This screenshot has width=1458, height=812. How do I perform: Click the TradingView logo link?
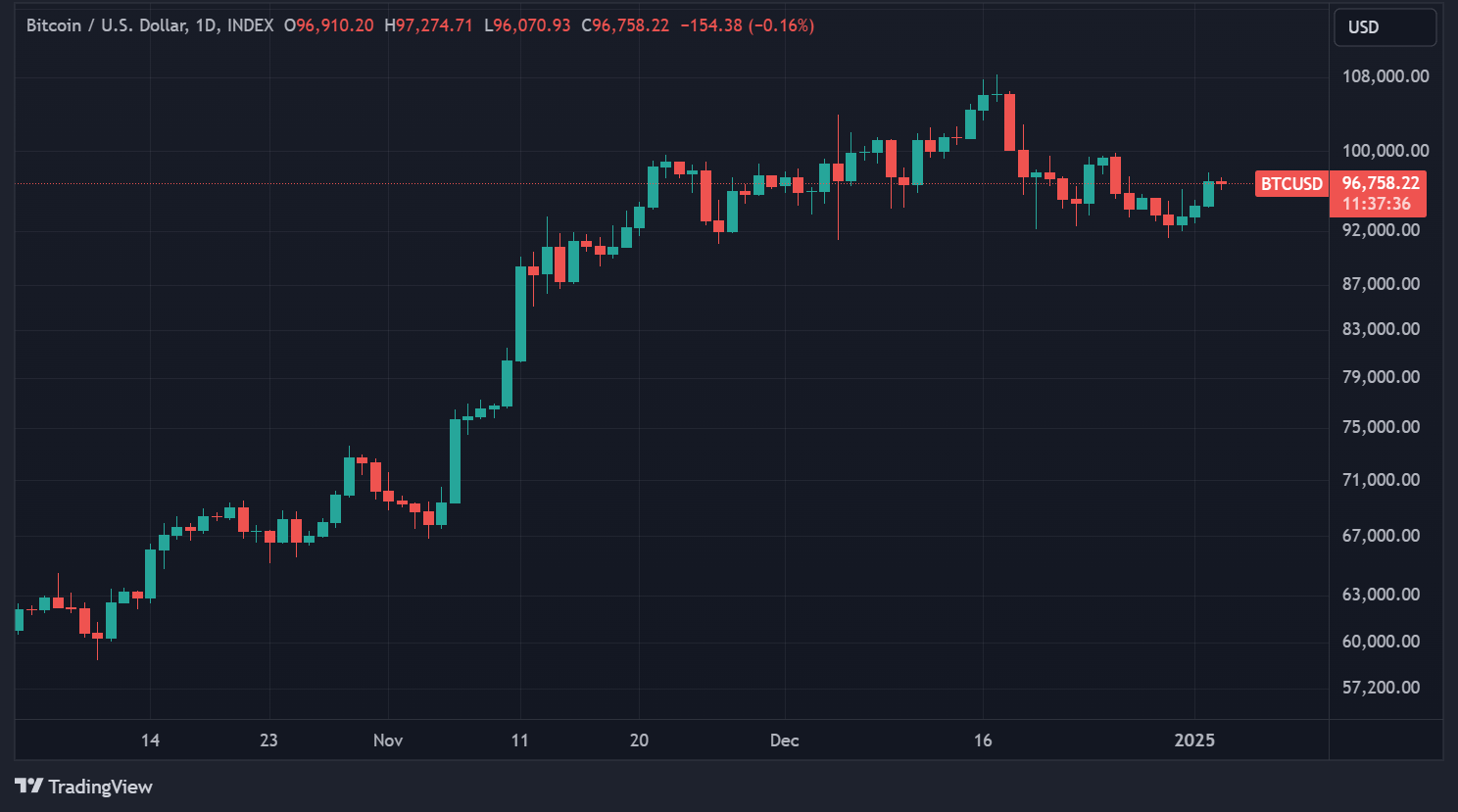[x=83, y=787]
